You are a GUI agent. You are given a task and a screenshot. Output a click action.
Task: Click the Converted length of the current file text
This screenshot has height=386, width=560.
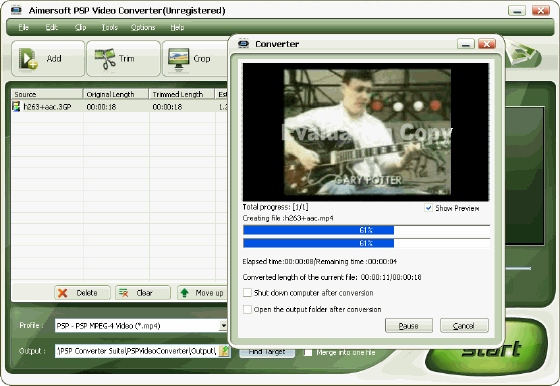tap(332, 277)
